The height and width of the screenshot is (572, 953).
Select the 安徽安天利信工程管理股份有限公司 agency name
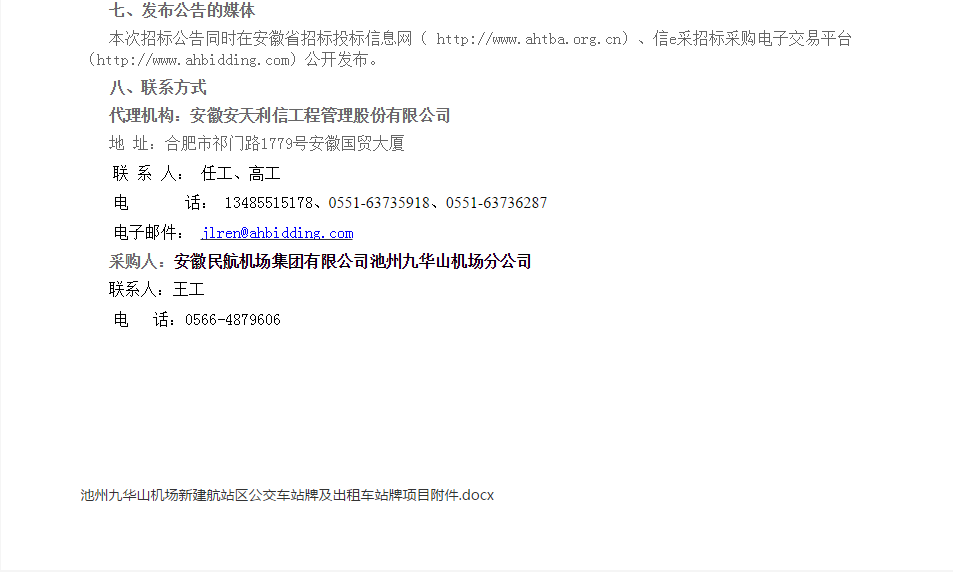(320, 115)
